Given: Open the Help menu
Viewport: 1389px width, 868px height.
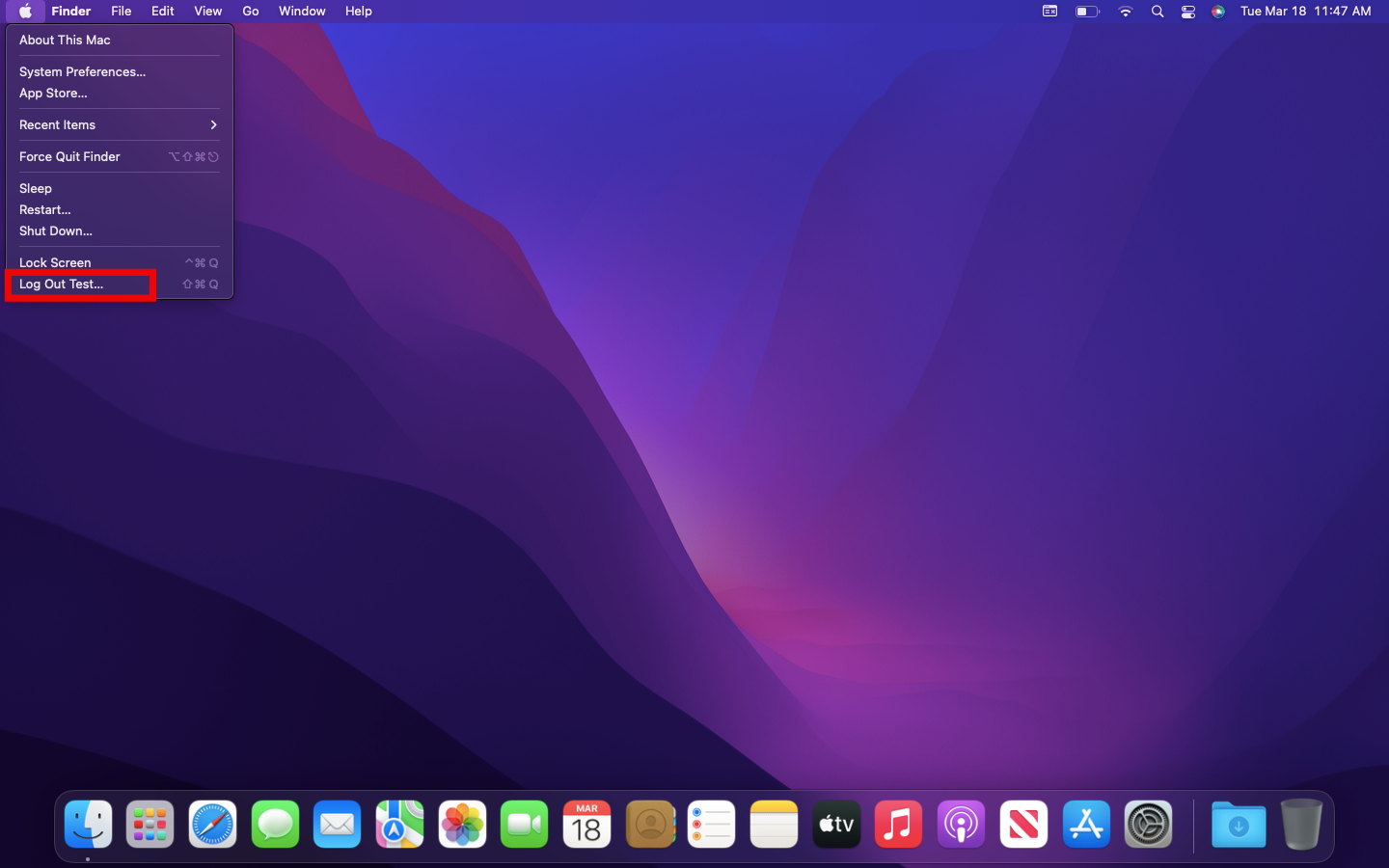Looking at the screenshot, I should point(359,12).
